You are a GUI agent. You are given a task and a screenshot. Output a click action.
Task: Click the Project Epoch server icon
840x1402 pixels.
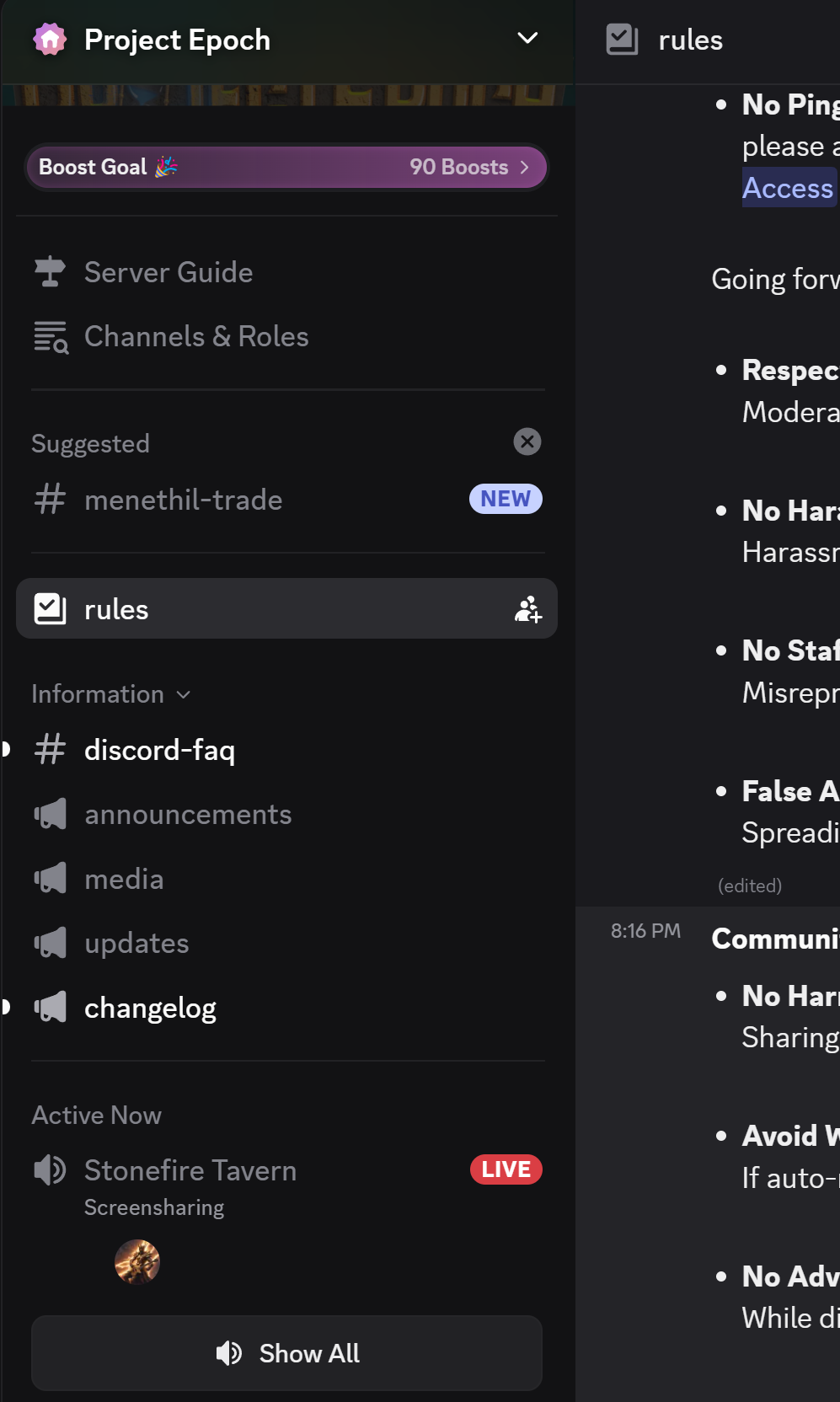pos(50,40)
